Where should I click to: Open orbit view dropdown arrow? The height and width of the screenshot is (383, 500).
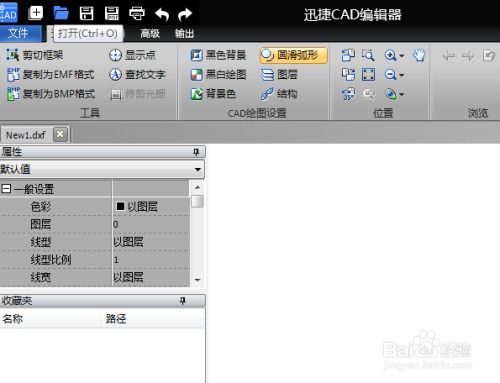pos(402,95)
